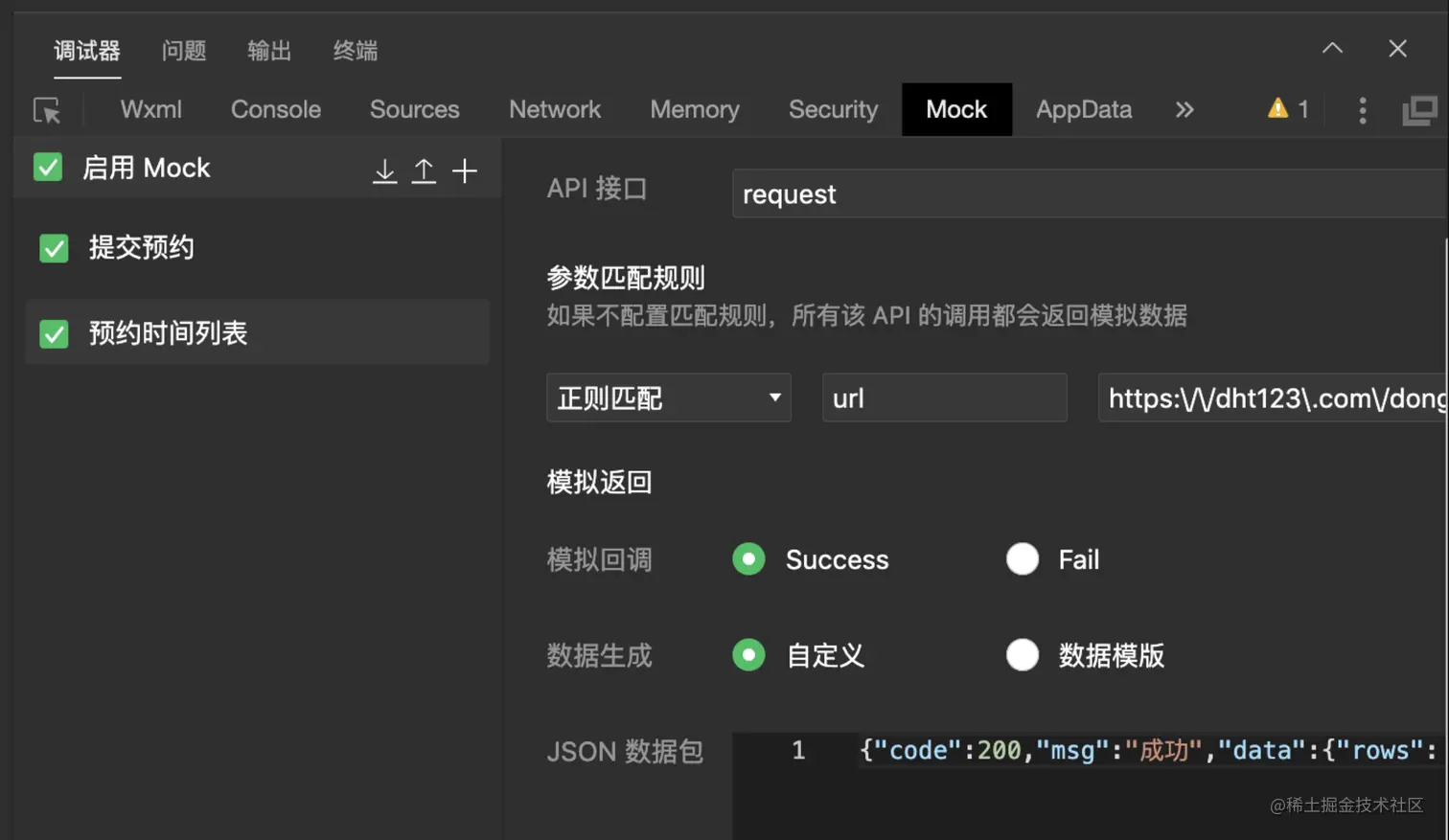Click the import Mock rules download icon
This screenshot has width=1449, height=840.
(x=384, y=171)
